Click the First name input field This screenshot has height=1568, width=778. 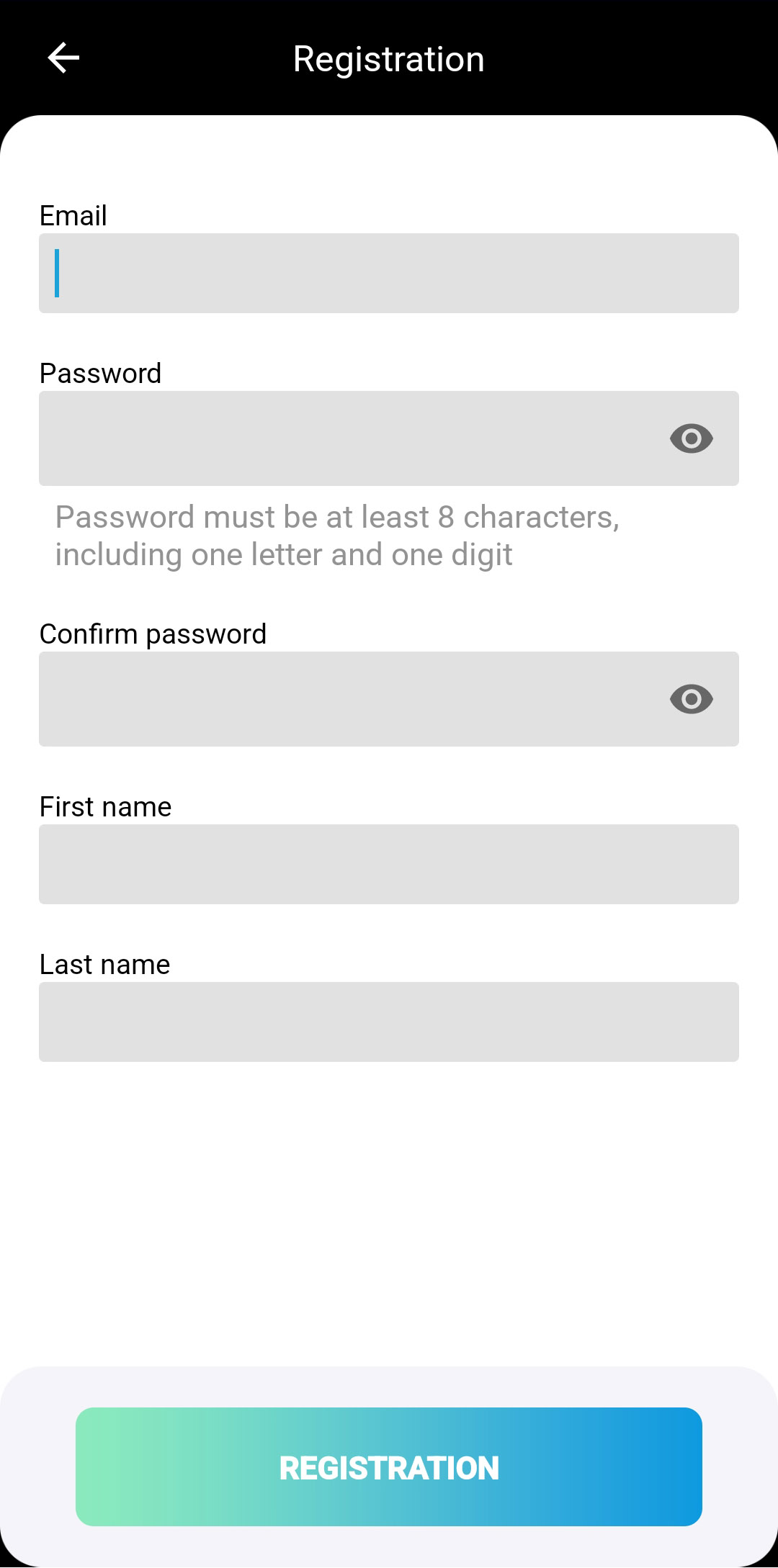click(x=389, y=864)
